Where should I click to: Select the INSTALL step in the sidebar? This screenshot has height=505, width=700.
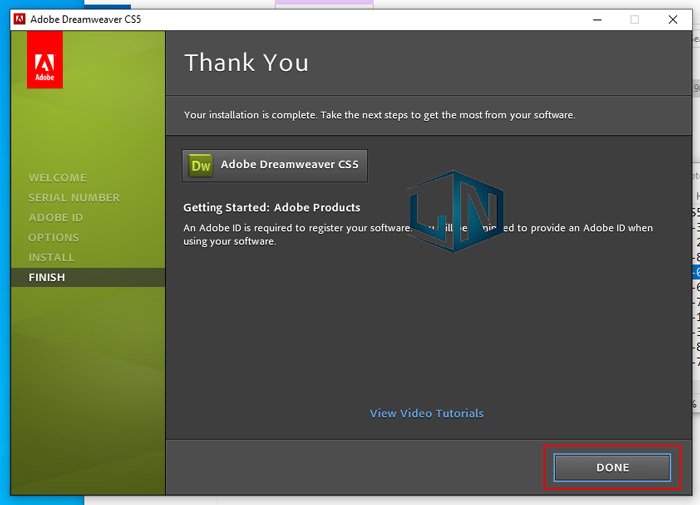point(51,258)
